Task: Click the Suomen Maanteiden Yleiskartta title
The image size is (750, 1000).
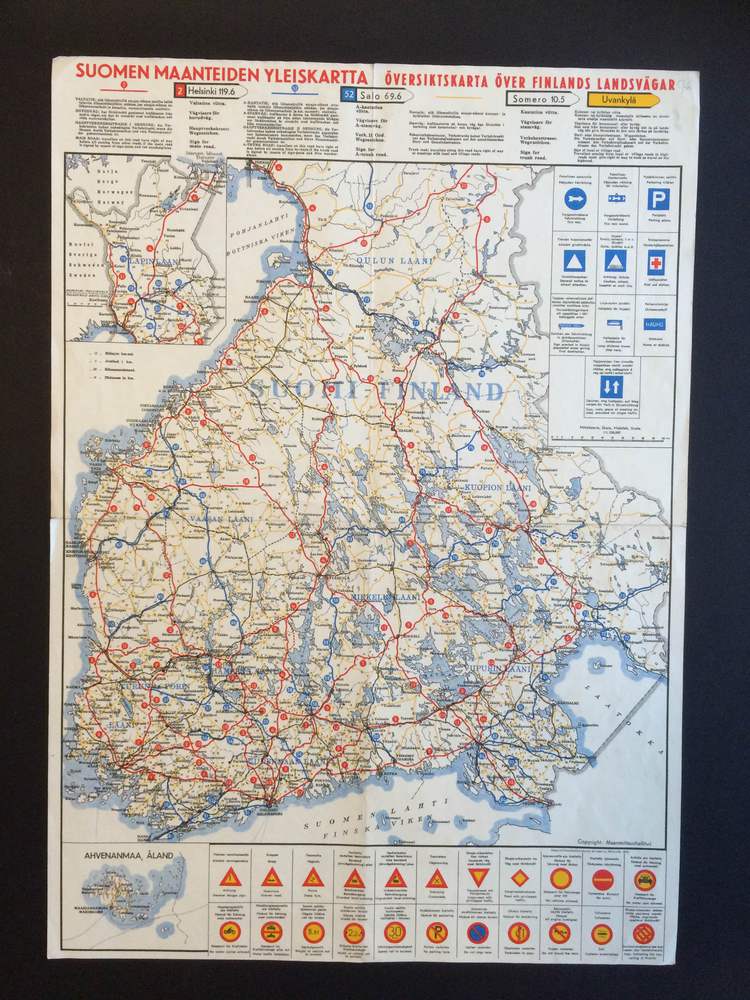Action: (221, 73)
